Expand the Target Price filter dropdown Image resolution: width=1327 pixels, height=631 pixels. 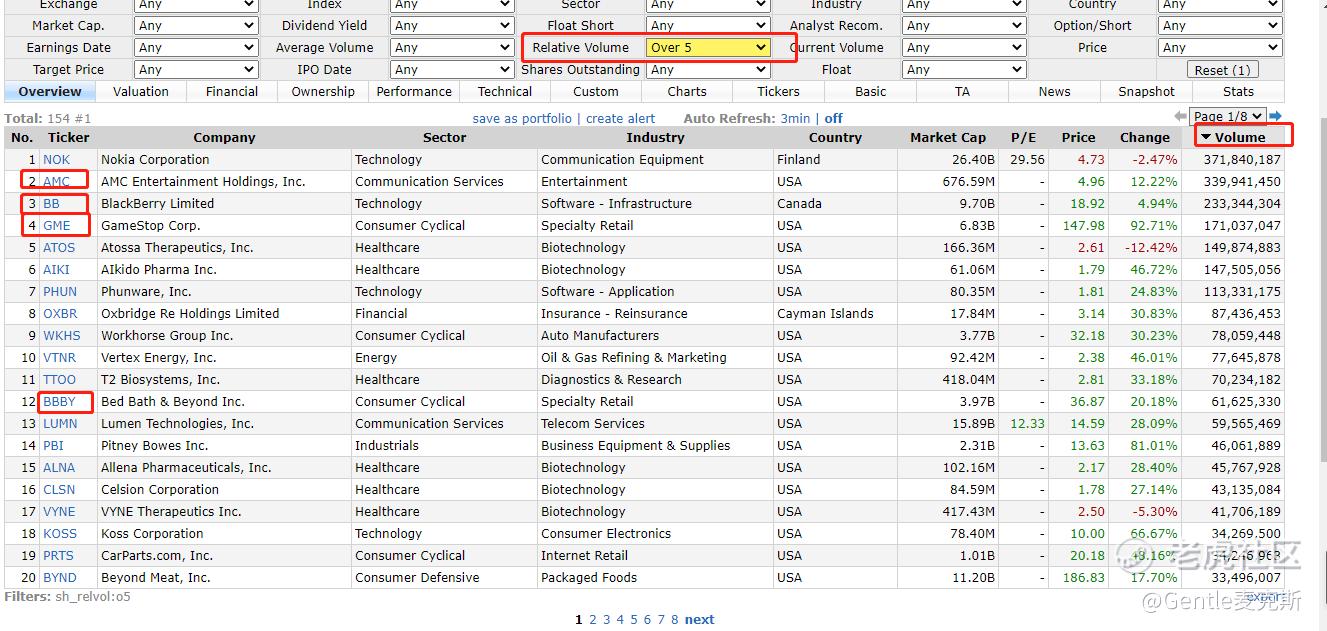pos(196,69)
